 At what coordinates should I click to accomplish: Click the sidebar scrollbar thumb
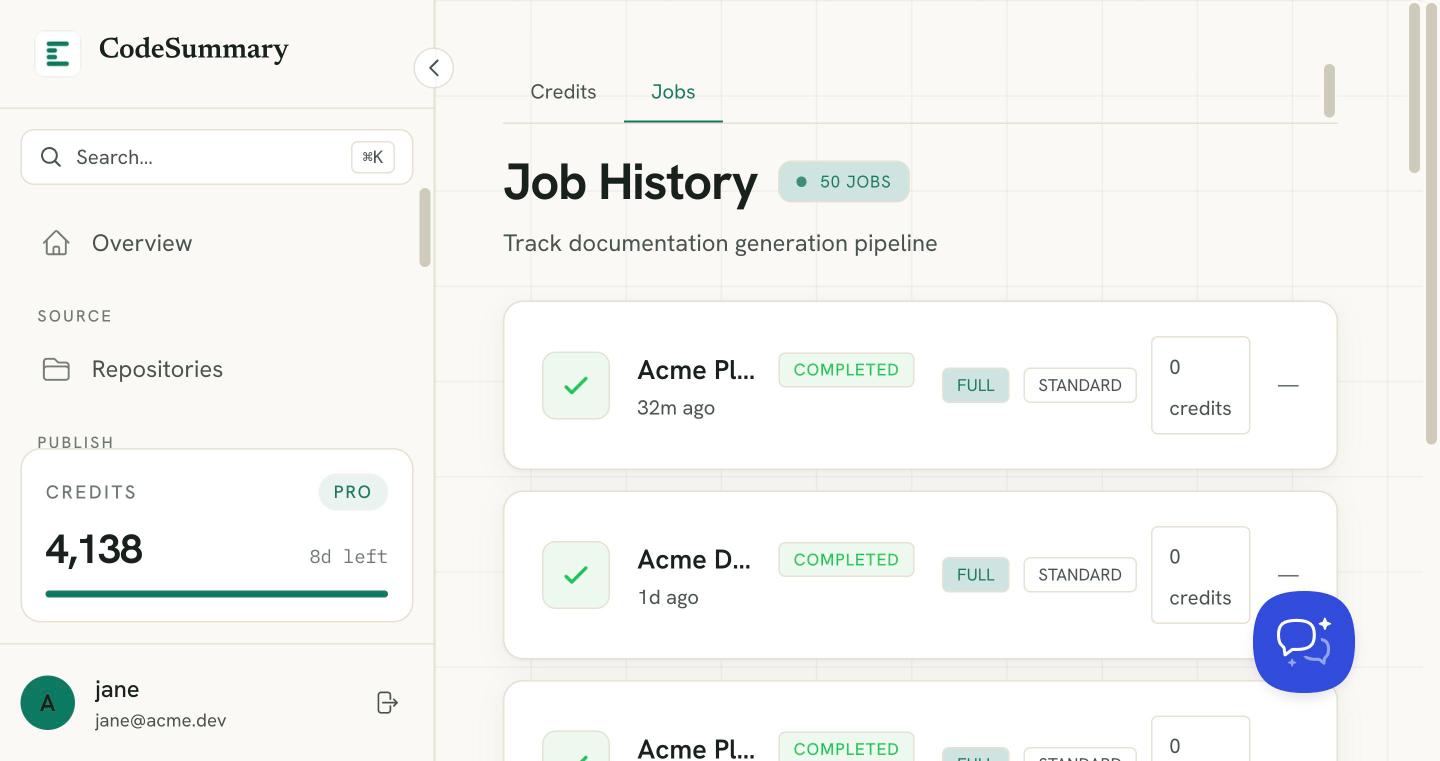[x=425, y=228]
